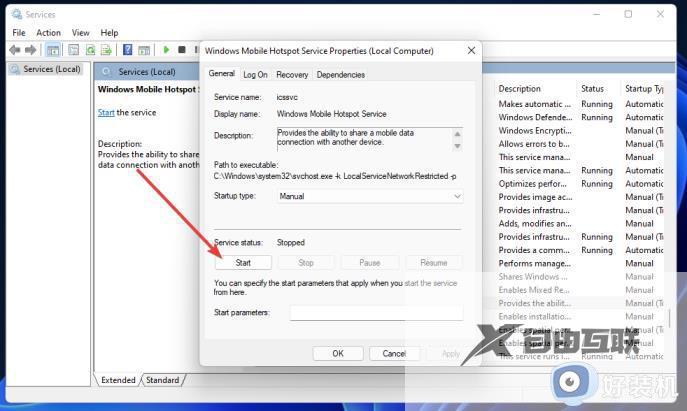
Task: Click the Stopped service status text
Action: point(290,242)
